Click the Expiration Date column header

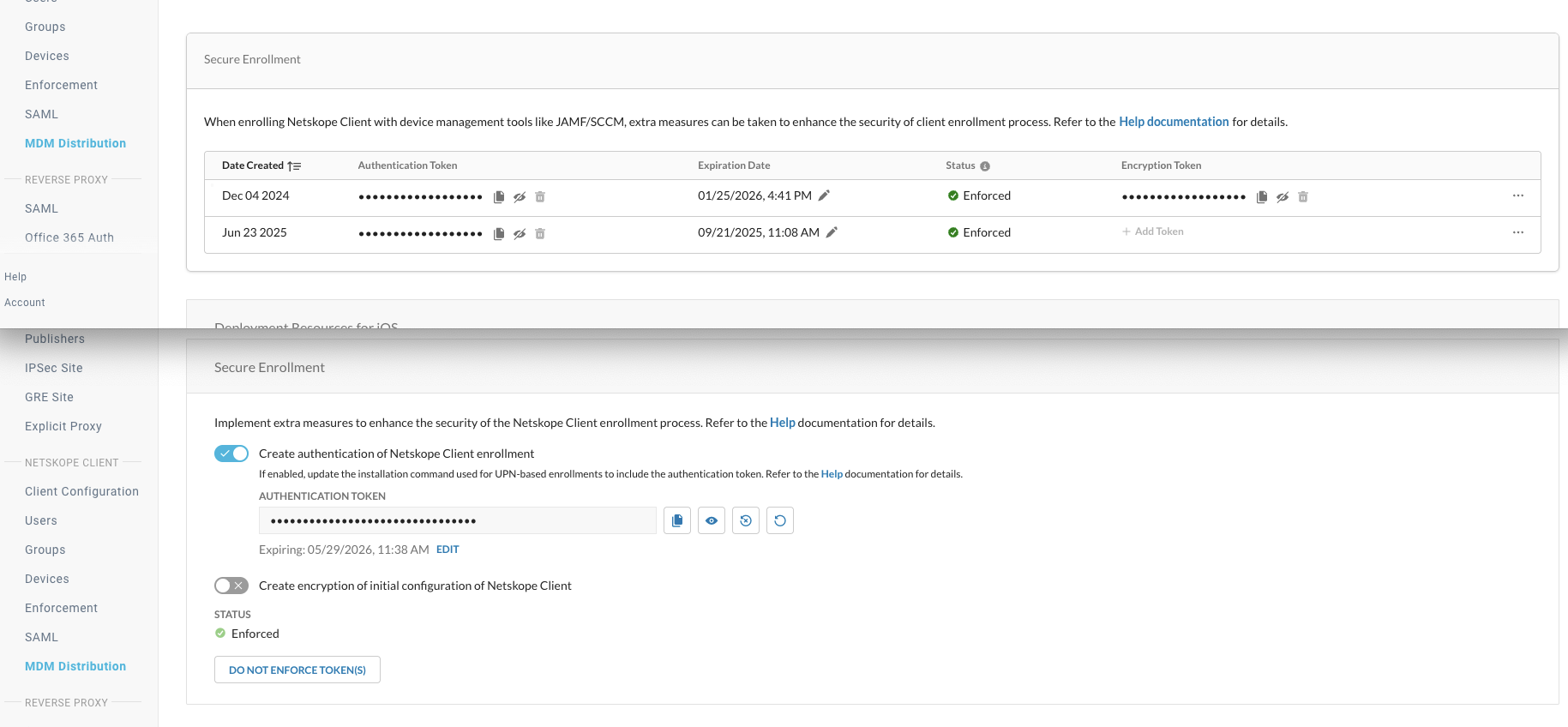734,165
